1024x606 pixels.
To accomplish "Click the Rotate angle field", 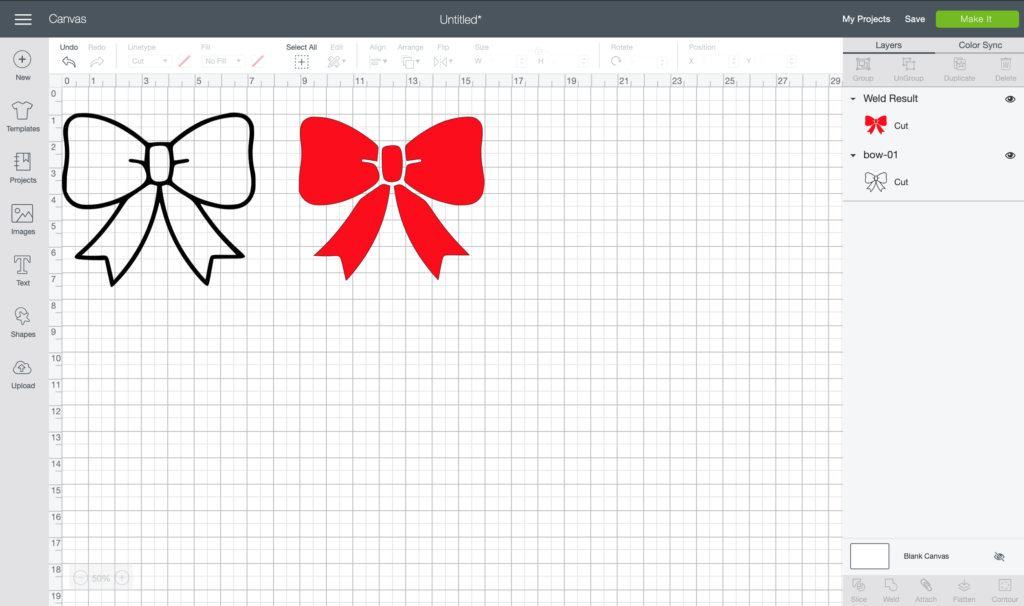I will (645, 61).
